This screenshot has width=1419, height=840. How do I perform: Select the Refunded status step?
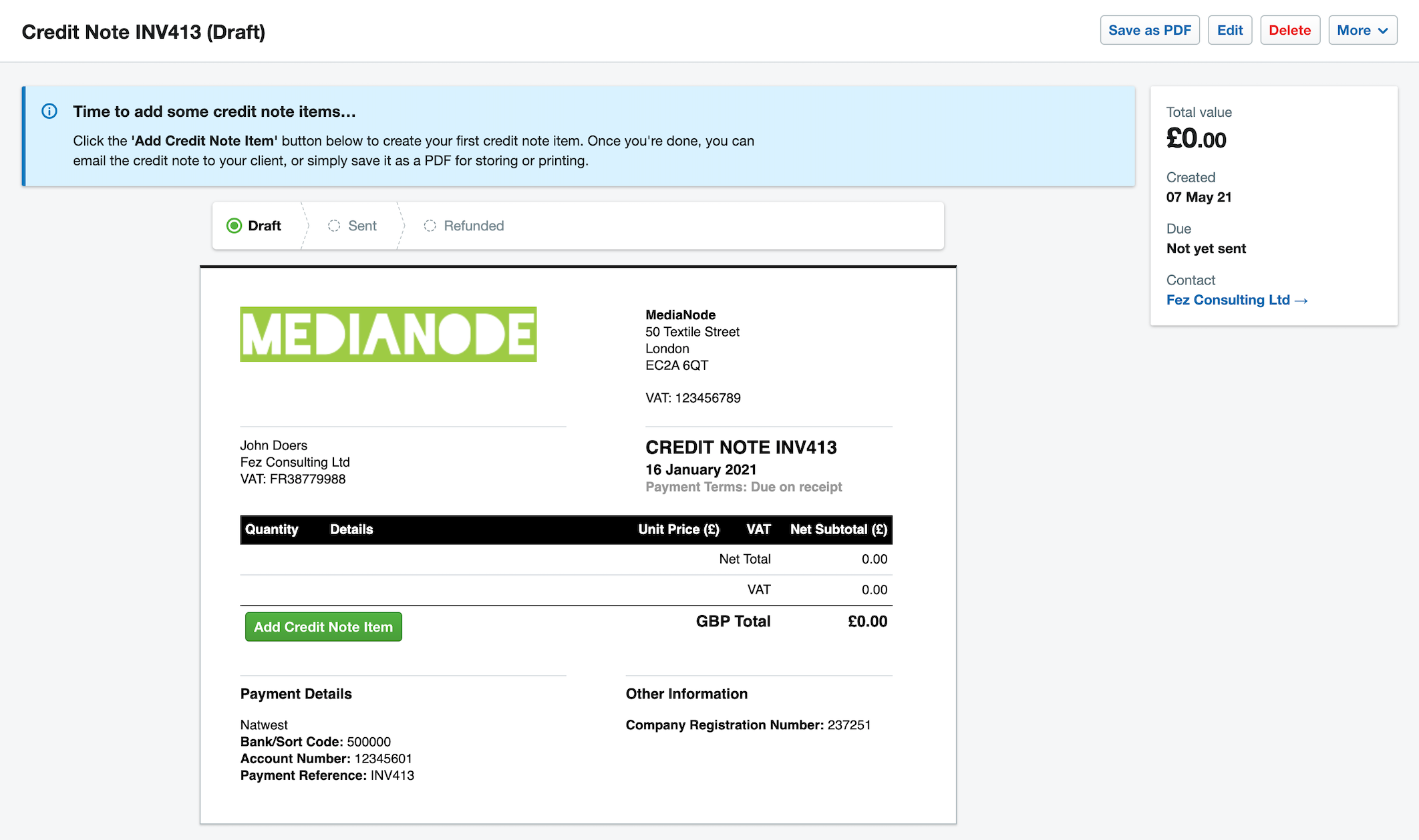point(464,226)
